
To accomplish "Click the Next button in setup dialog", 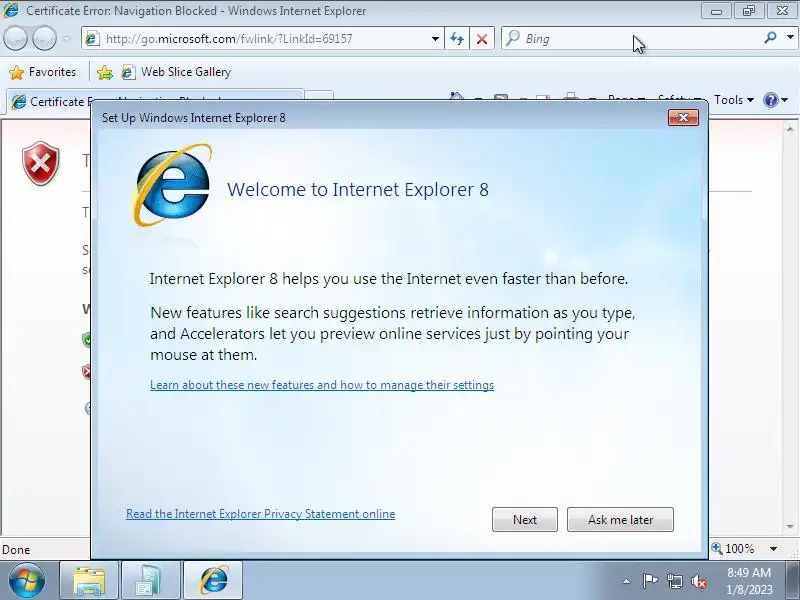I will (x=524, y=519).
